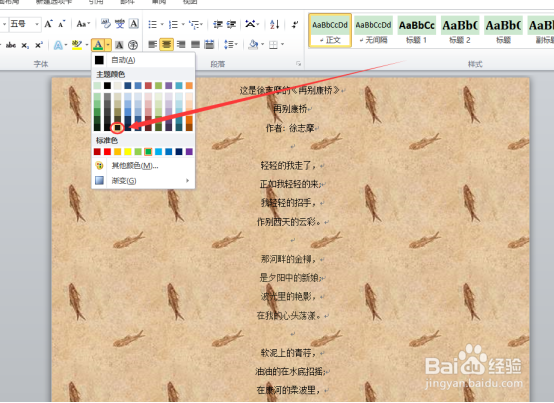Open the 渐变(G) gradient submenu
The image size is (554, 403).
point(143,181)
